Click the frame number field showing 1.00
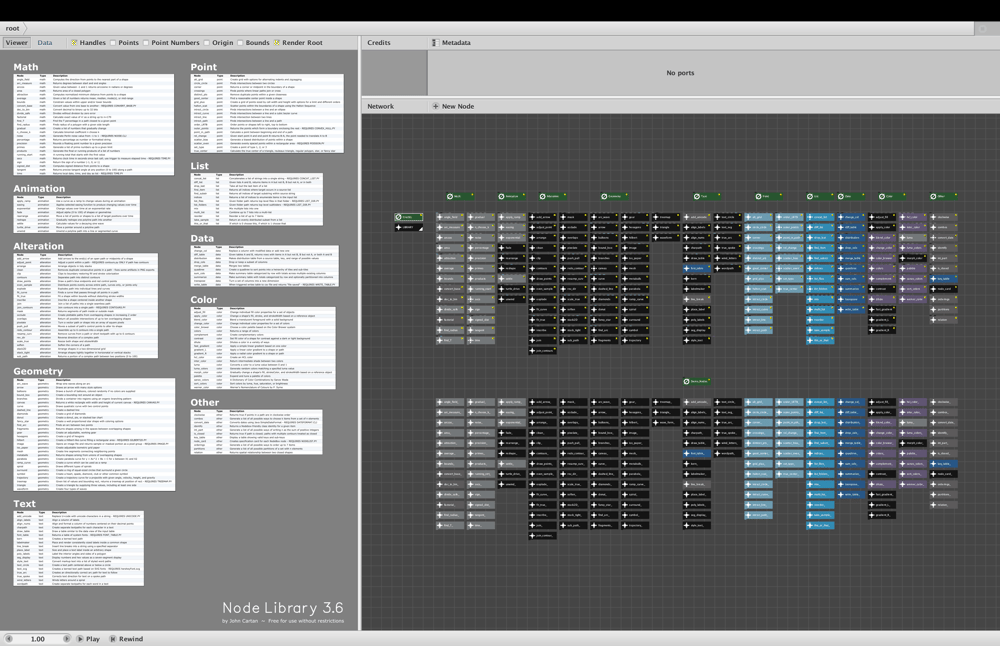This screenshot has height=646, width=1000. coord(38,638)
